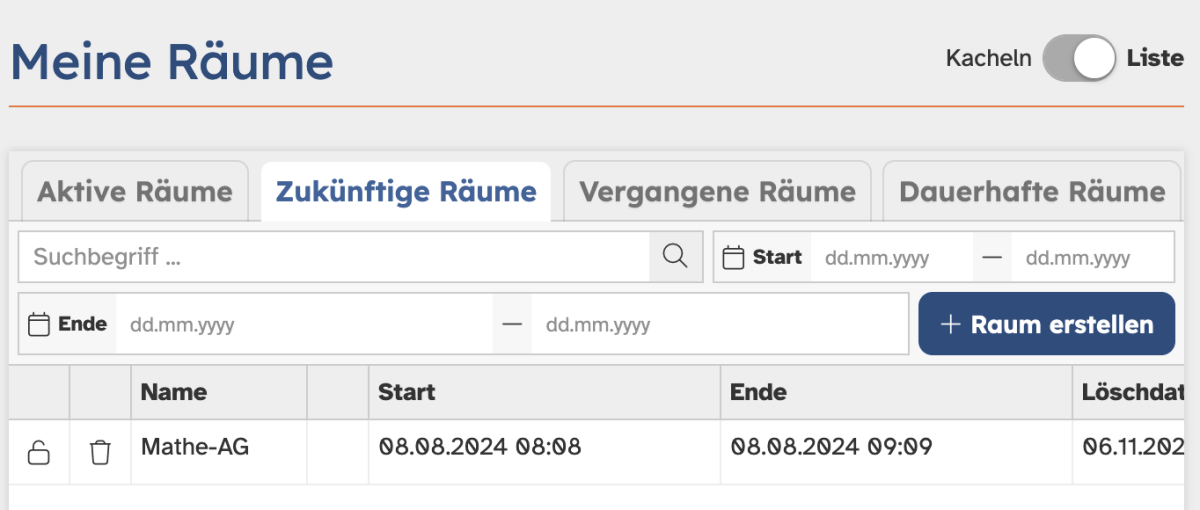Select the Mathe-AG room name
This screenshot has width=1200, height=510.
tap(195, 447)
